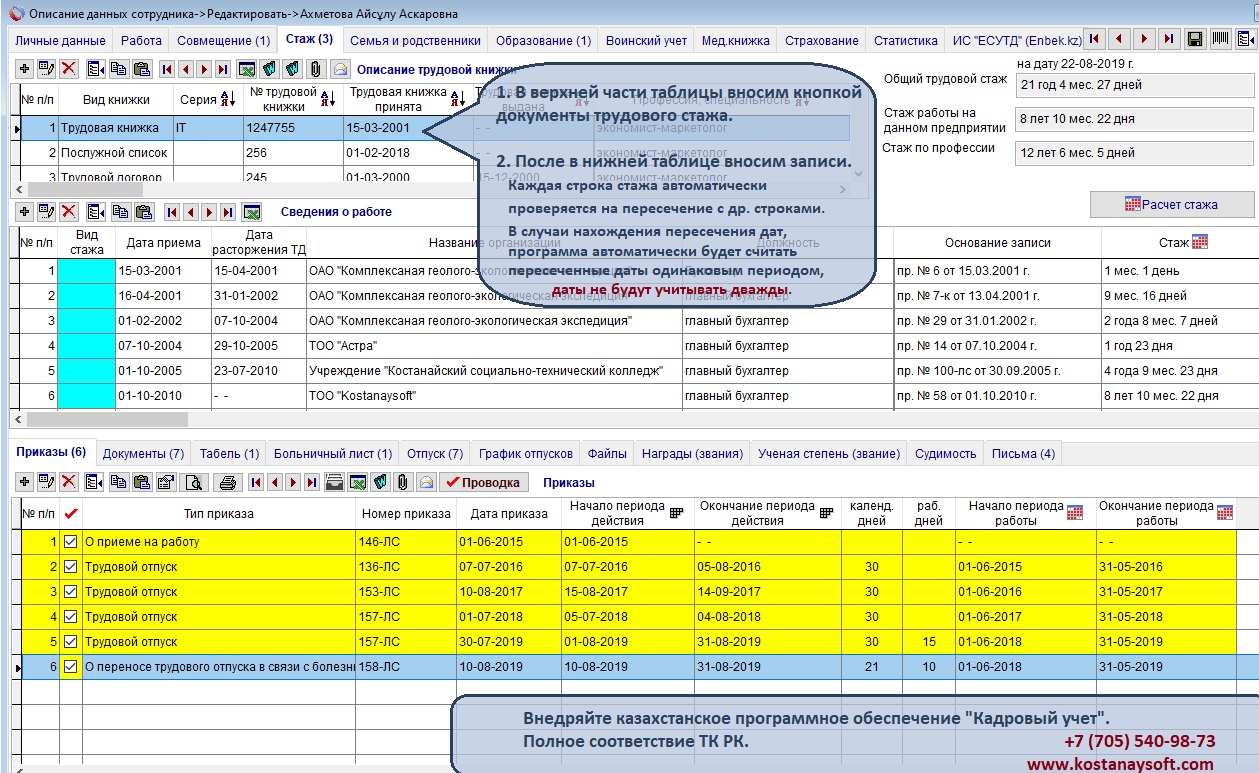The height and width of the screenshot is (773, 1259).
Task: Open the Воинский учет tab
Action: point(647,41)
